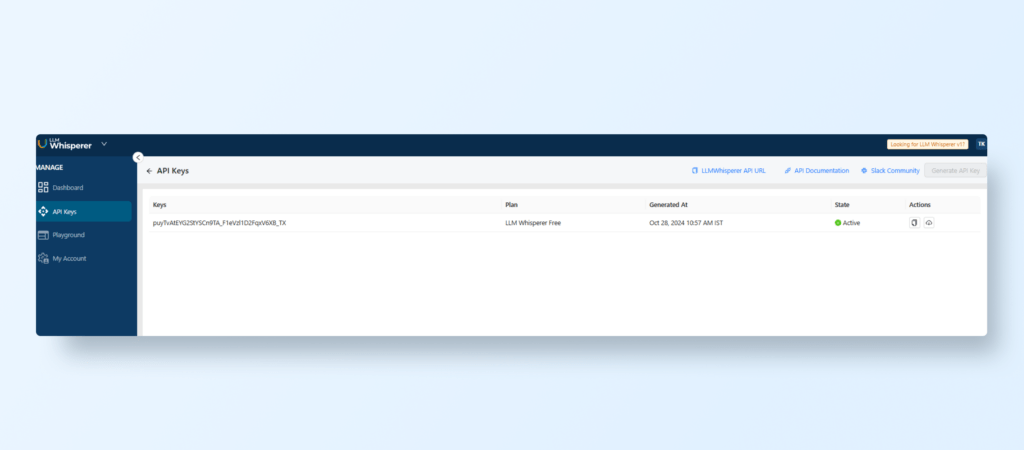Viewport: 1024px width, 450px height.
Task: Collapse the sidebar with the chevron button
Action: point(138,157)
